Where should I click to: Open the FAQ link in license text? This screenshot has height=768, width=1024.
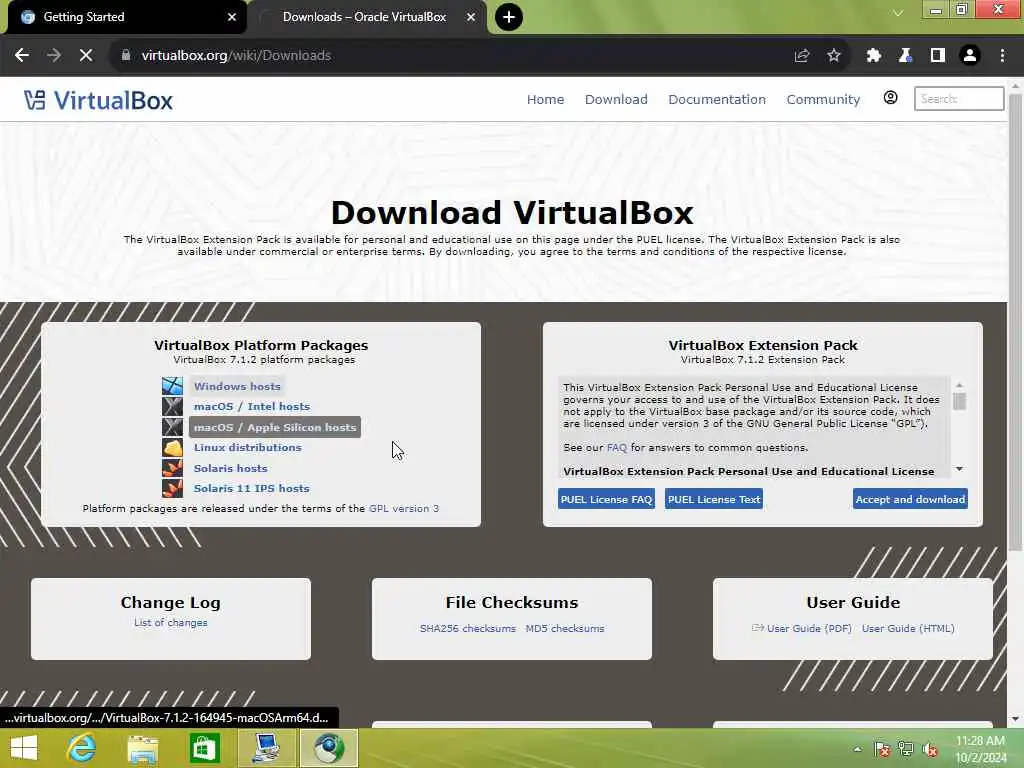tap(616, 448)
